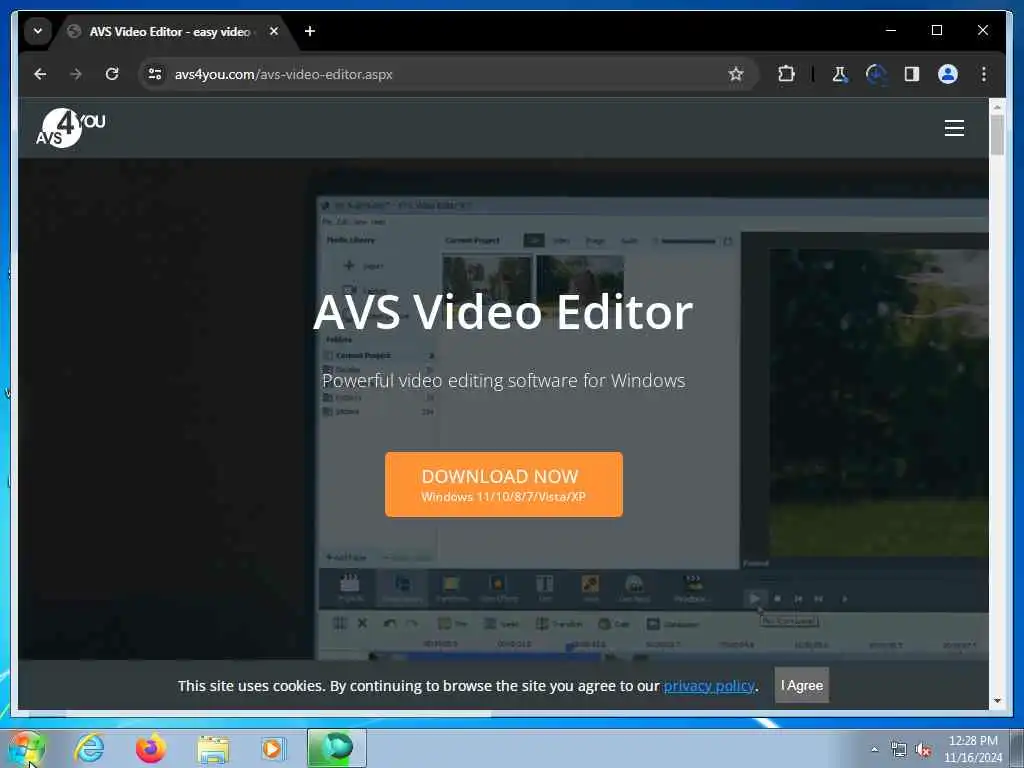Accept cookies with I Agree

click(801, 685)
